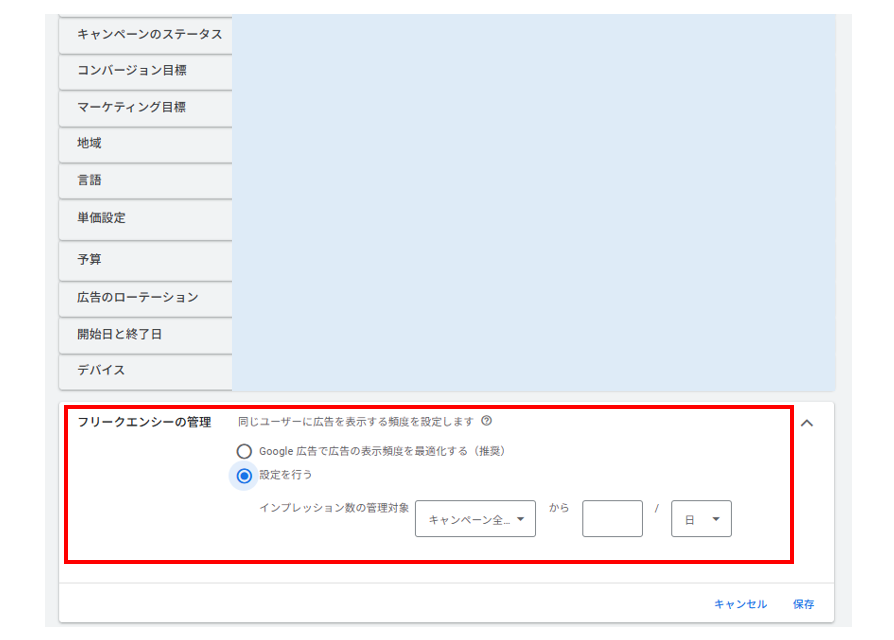The image size is (894, 640).
Task: Open the 日 time period dropdown
Action: (x=701, y=519)
